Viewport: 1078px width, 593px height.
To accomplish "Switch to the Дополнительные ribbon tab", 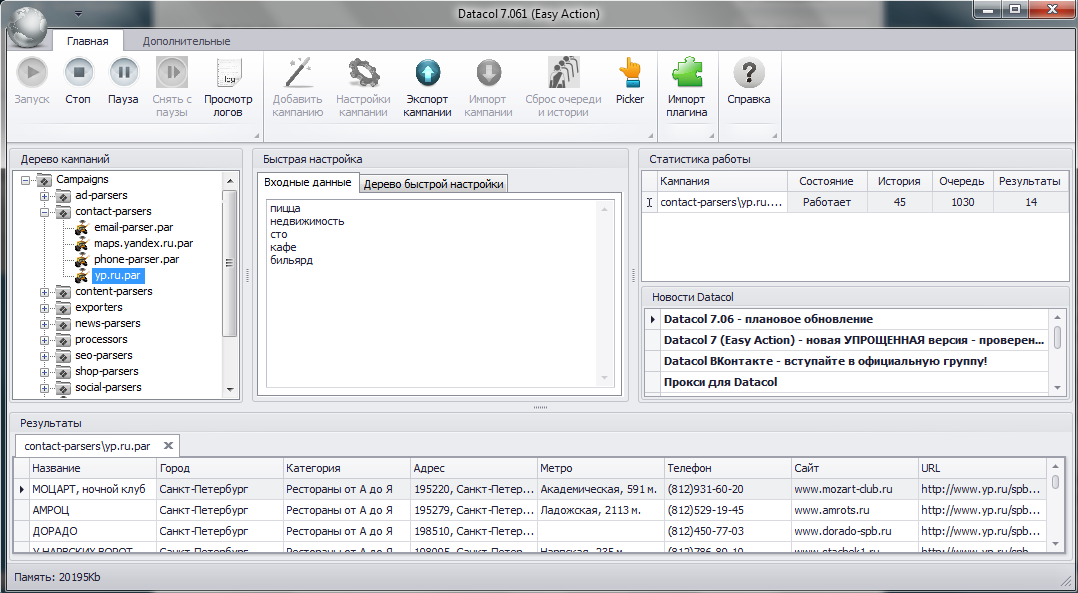I will point(186,41).
